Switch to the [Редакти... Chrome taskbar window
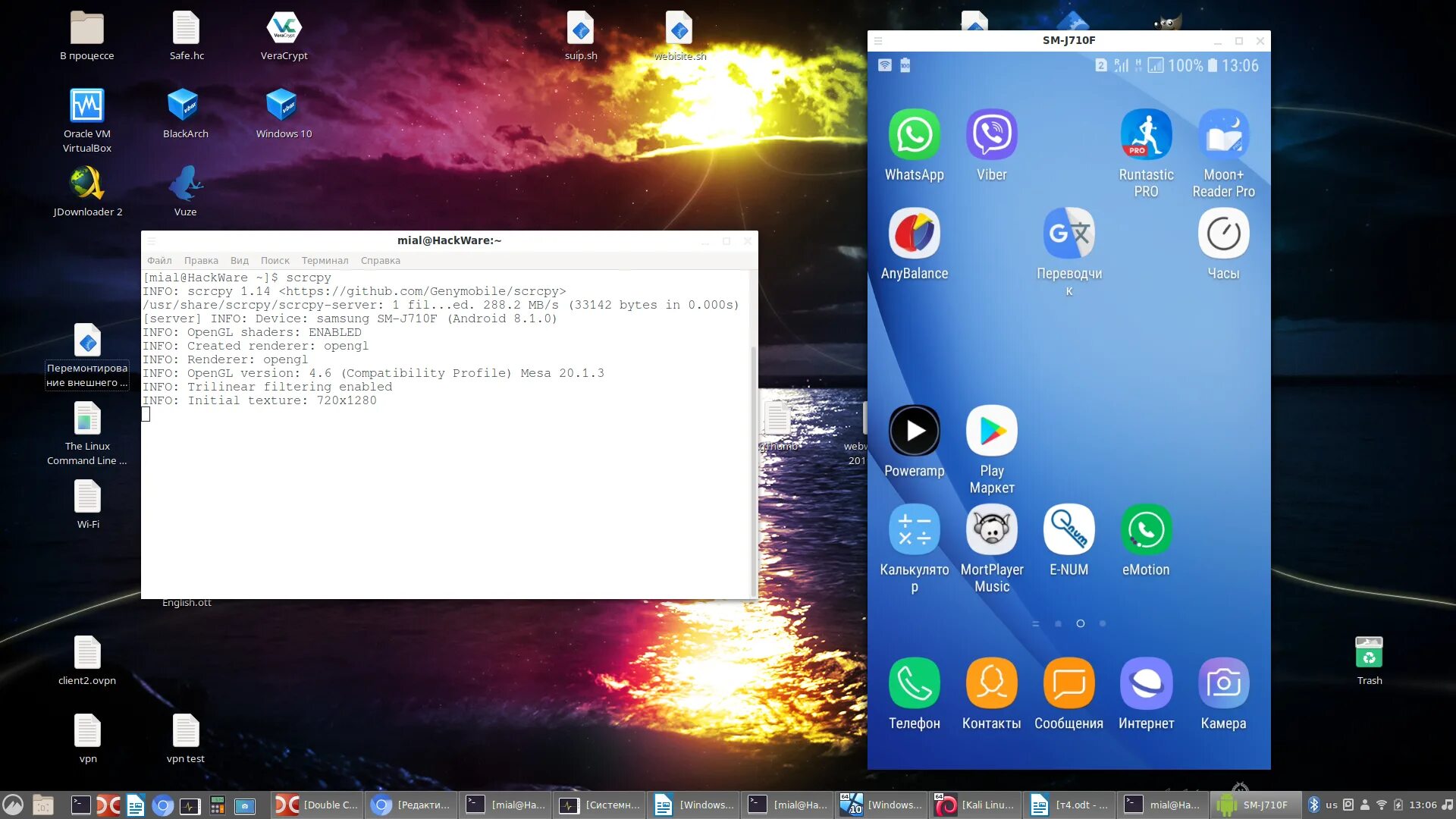Viewport: 1456px width, 819px height. tap(412, 805)
